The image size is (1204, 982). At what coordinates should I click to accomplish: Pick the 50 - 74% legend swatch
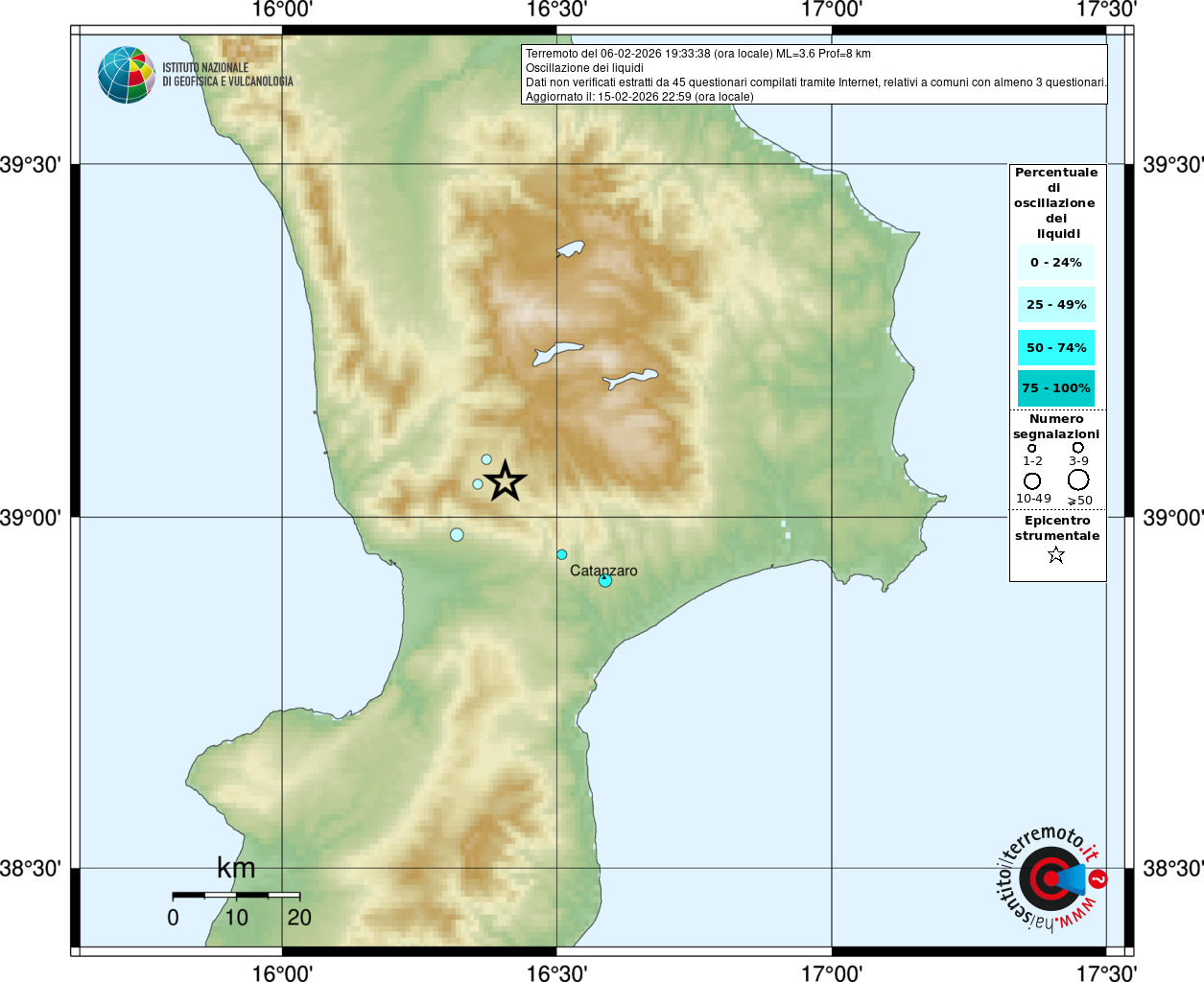(1056, 347)
